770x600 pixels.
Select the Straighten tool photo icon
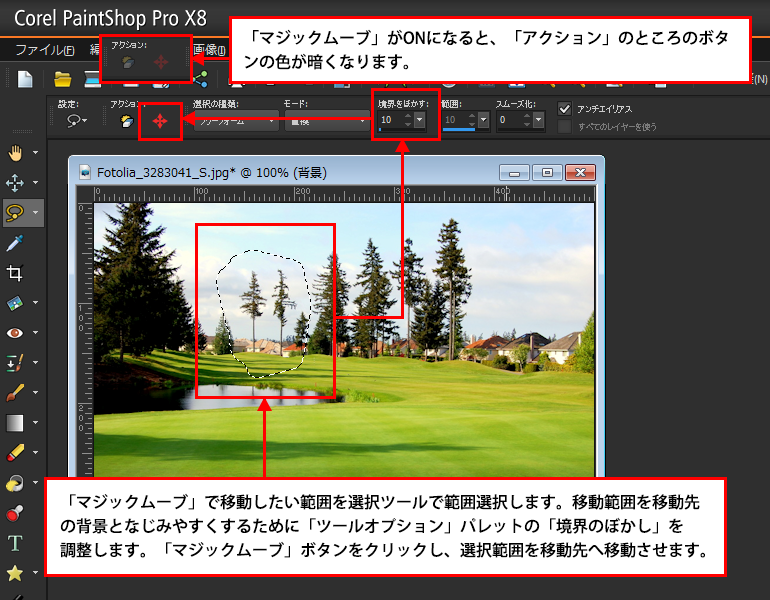point(15,303)
